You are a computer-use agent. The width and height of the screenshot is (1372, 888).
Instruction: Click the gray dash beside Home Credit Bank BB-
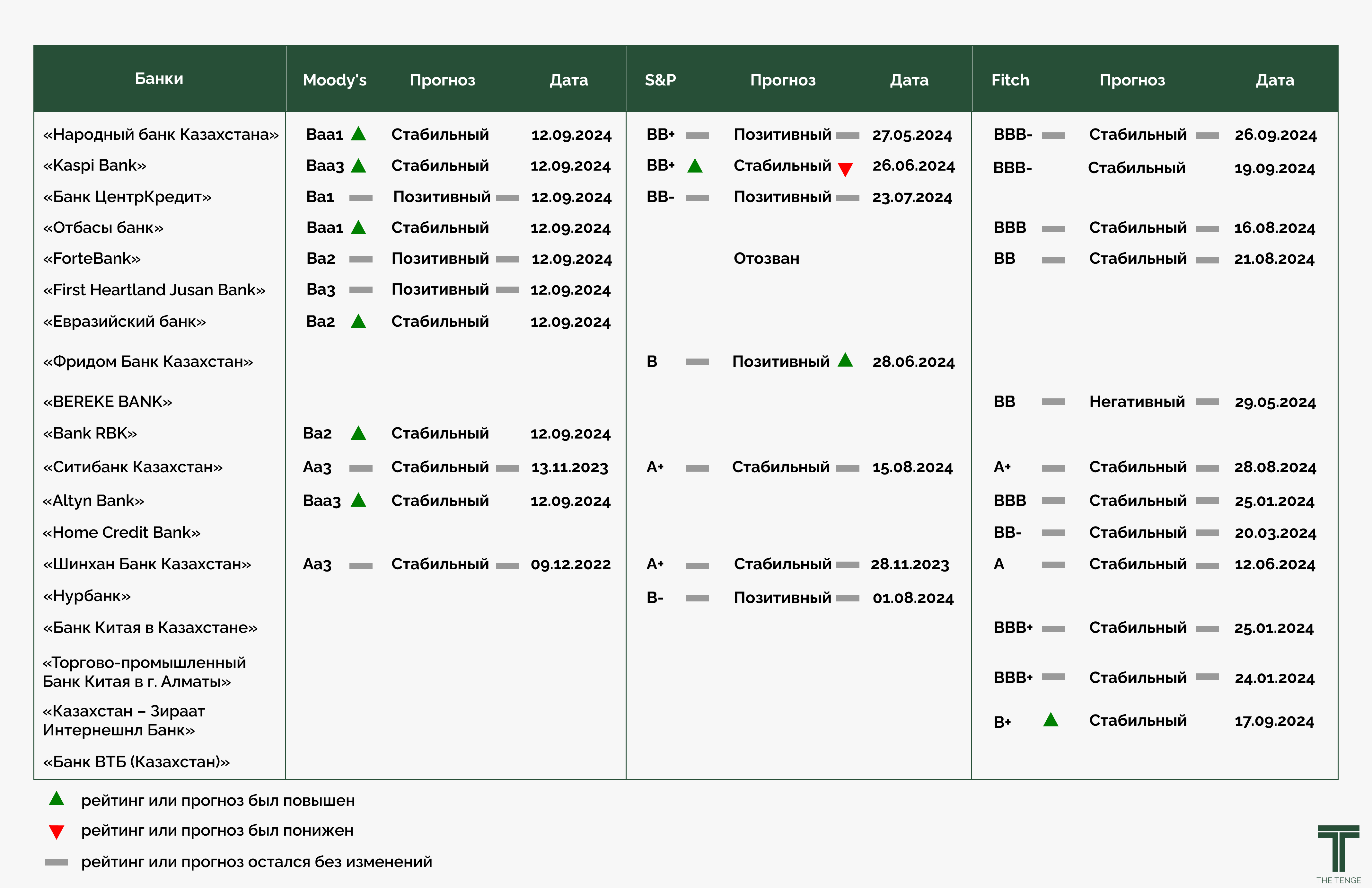click(1053, 533)
